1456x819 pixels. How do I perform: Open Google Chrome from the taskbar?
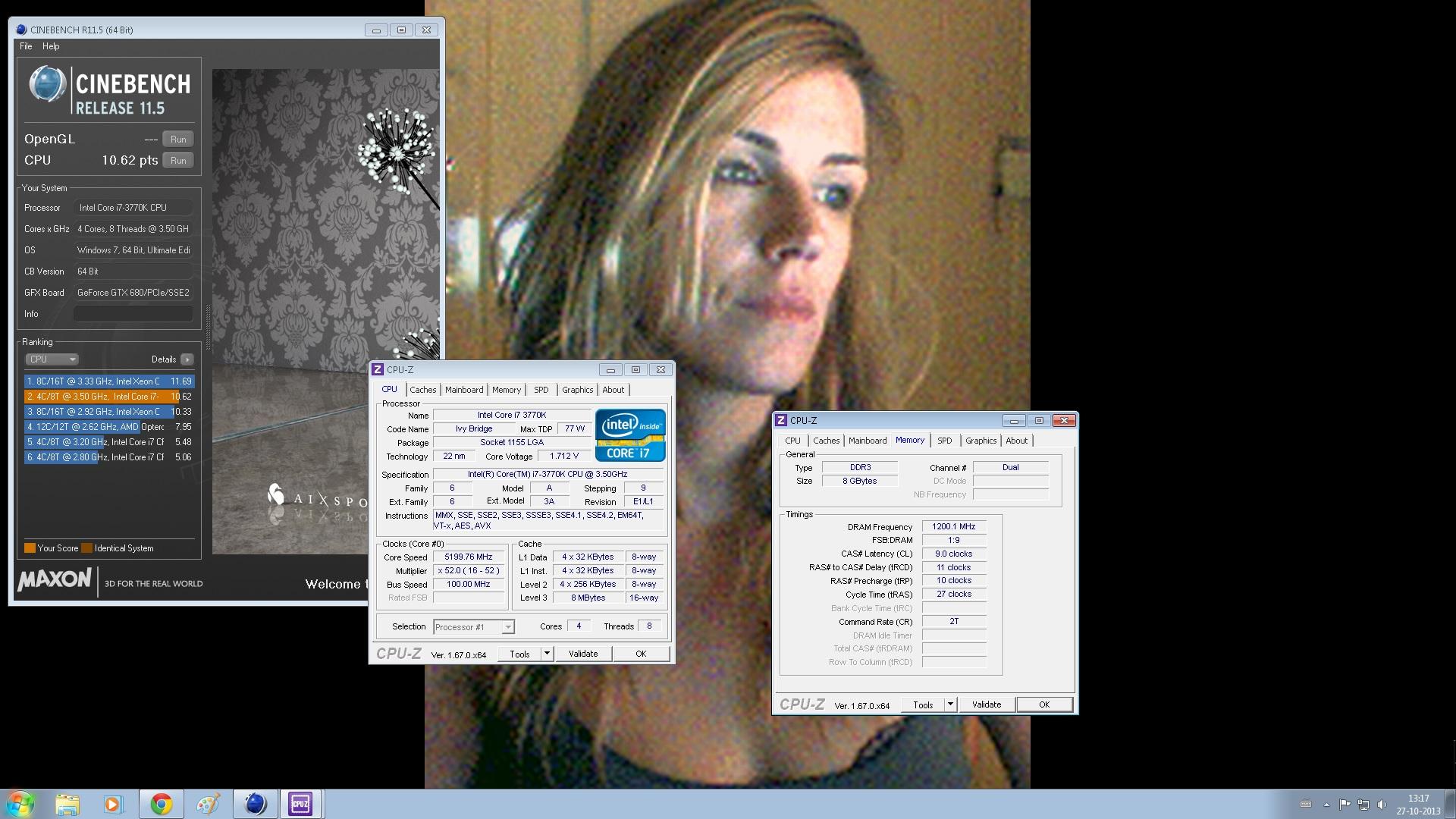161,804
